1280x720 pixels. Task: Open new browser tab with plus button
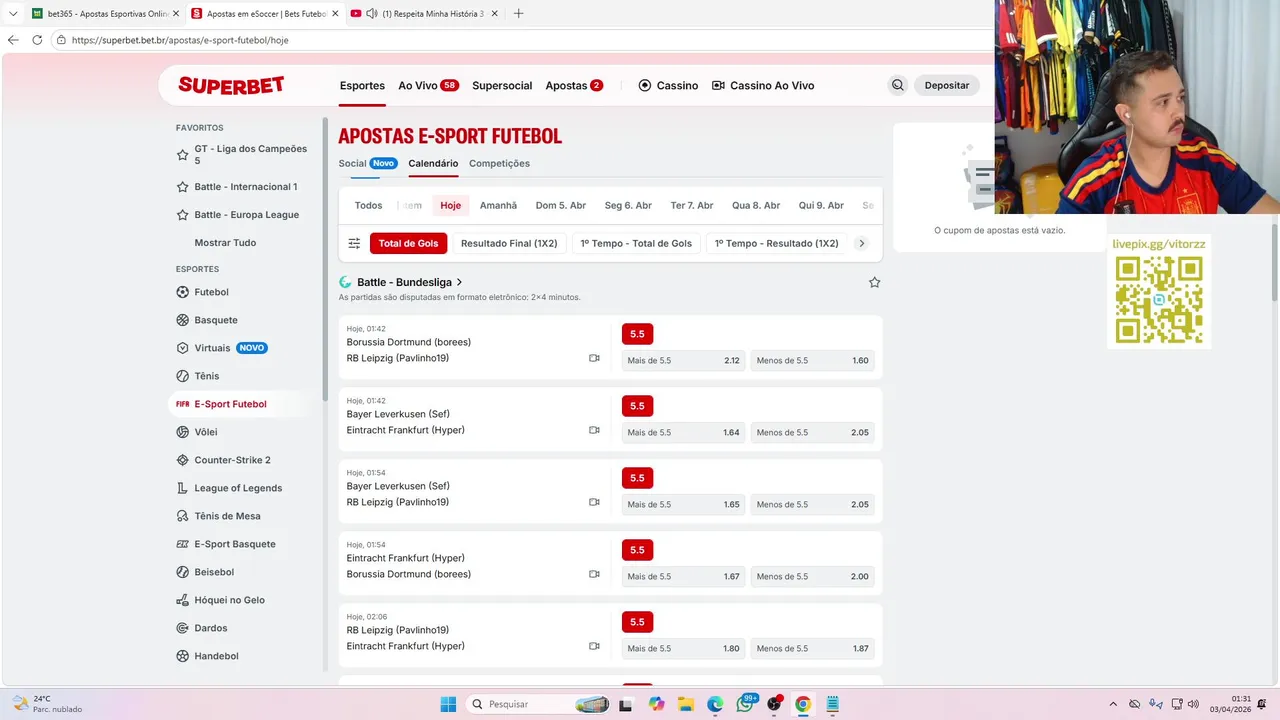[x=518, y=13]
